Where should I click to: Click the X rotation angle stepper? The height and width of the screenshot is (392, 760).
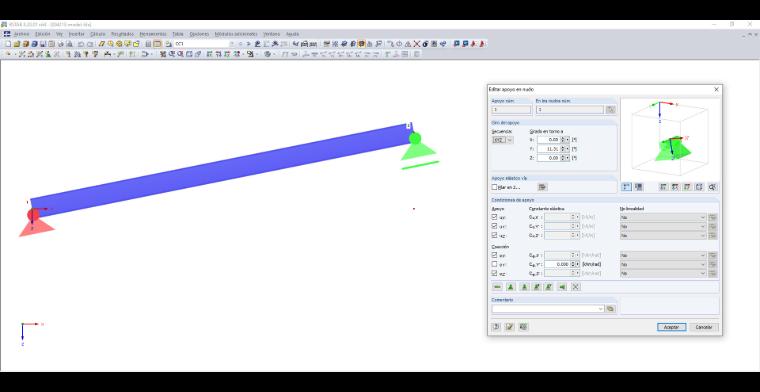[x=562, y=140]
